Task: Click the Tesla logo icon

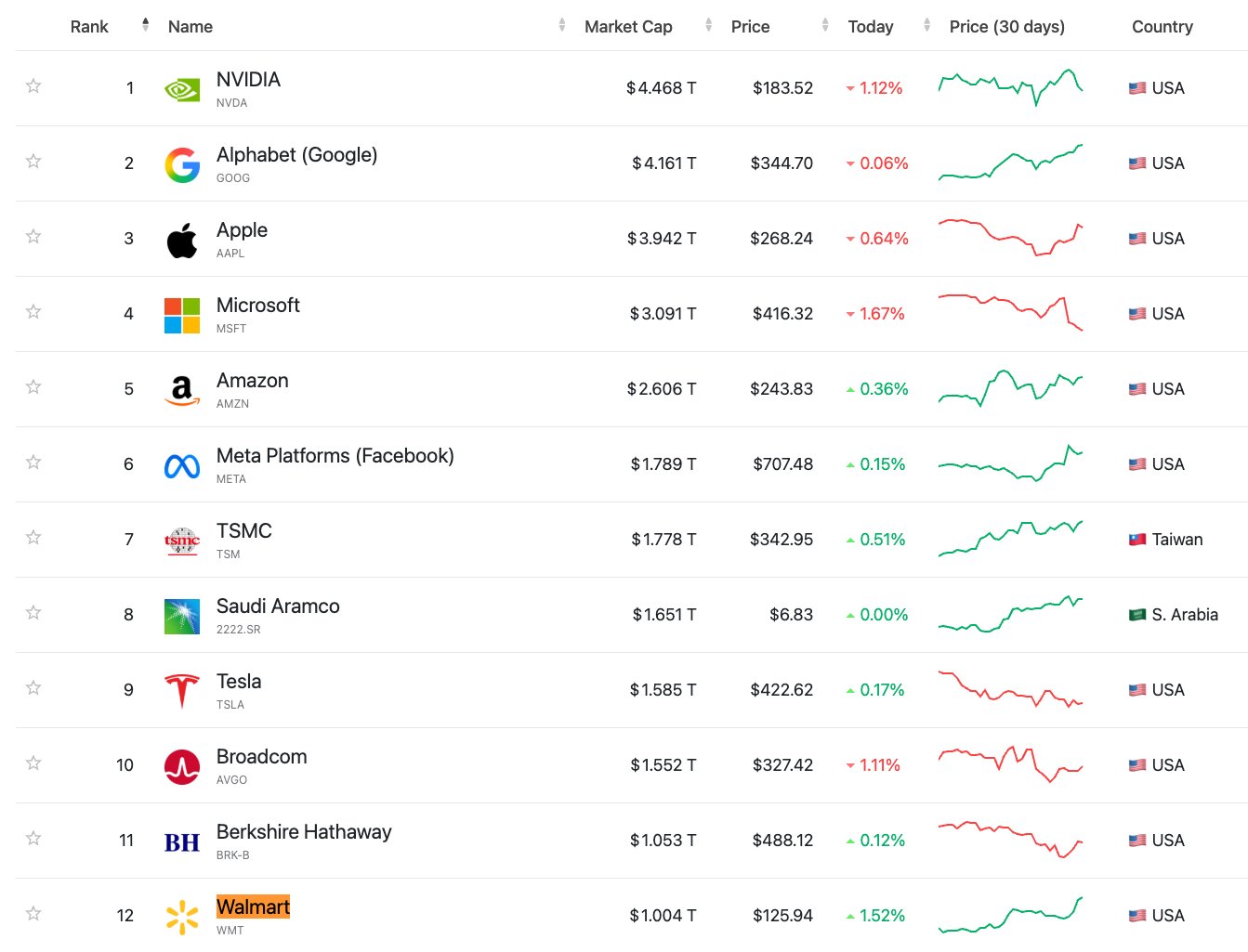Action: click(182, 691)
